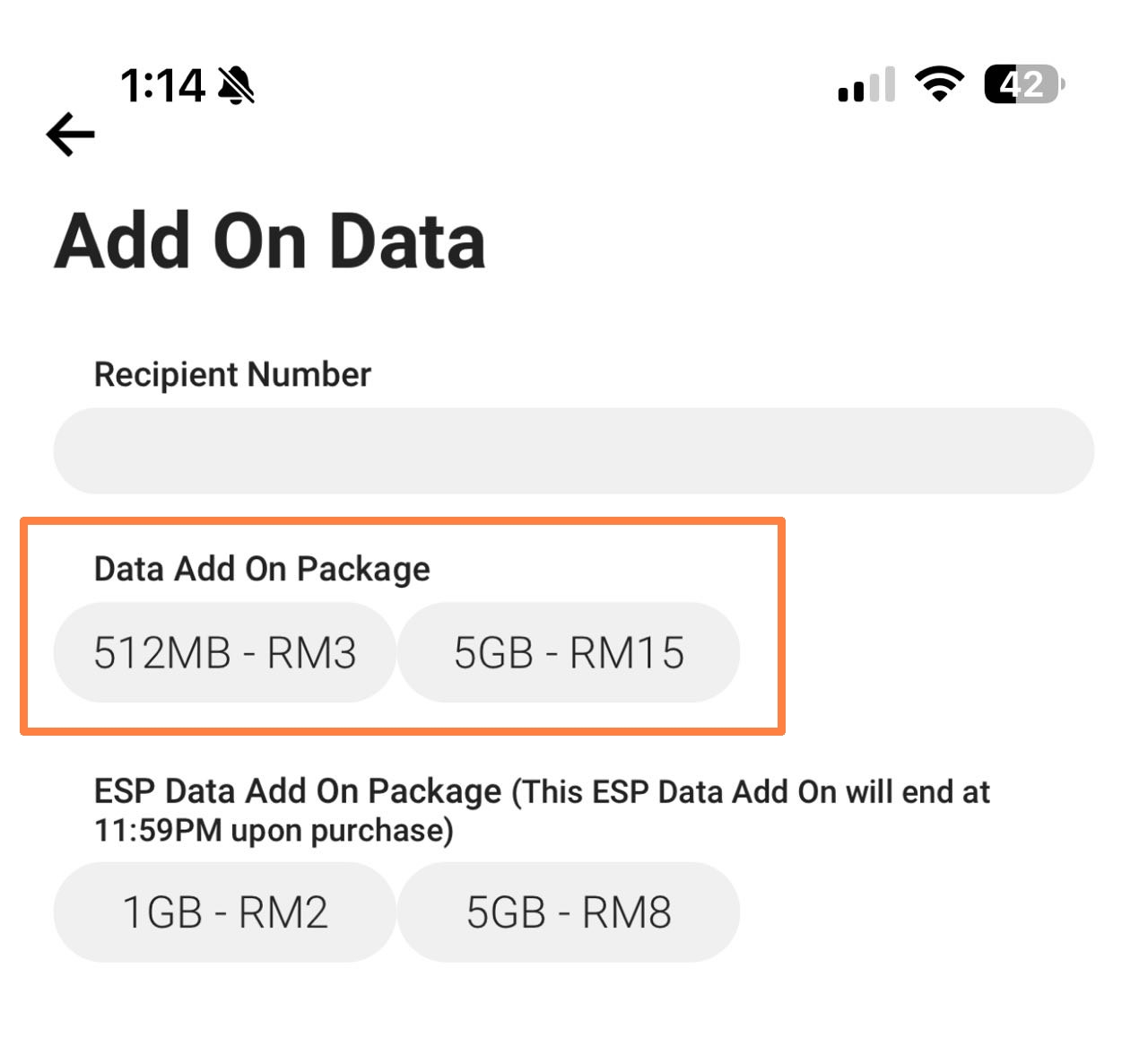This screenshot has height=1047, width=1148.
Task: Tap the back arrow icon
Action: pyautogui.click(x=71, y=135)
